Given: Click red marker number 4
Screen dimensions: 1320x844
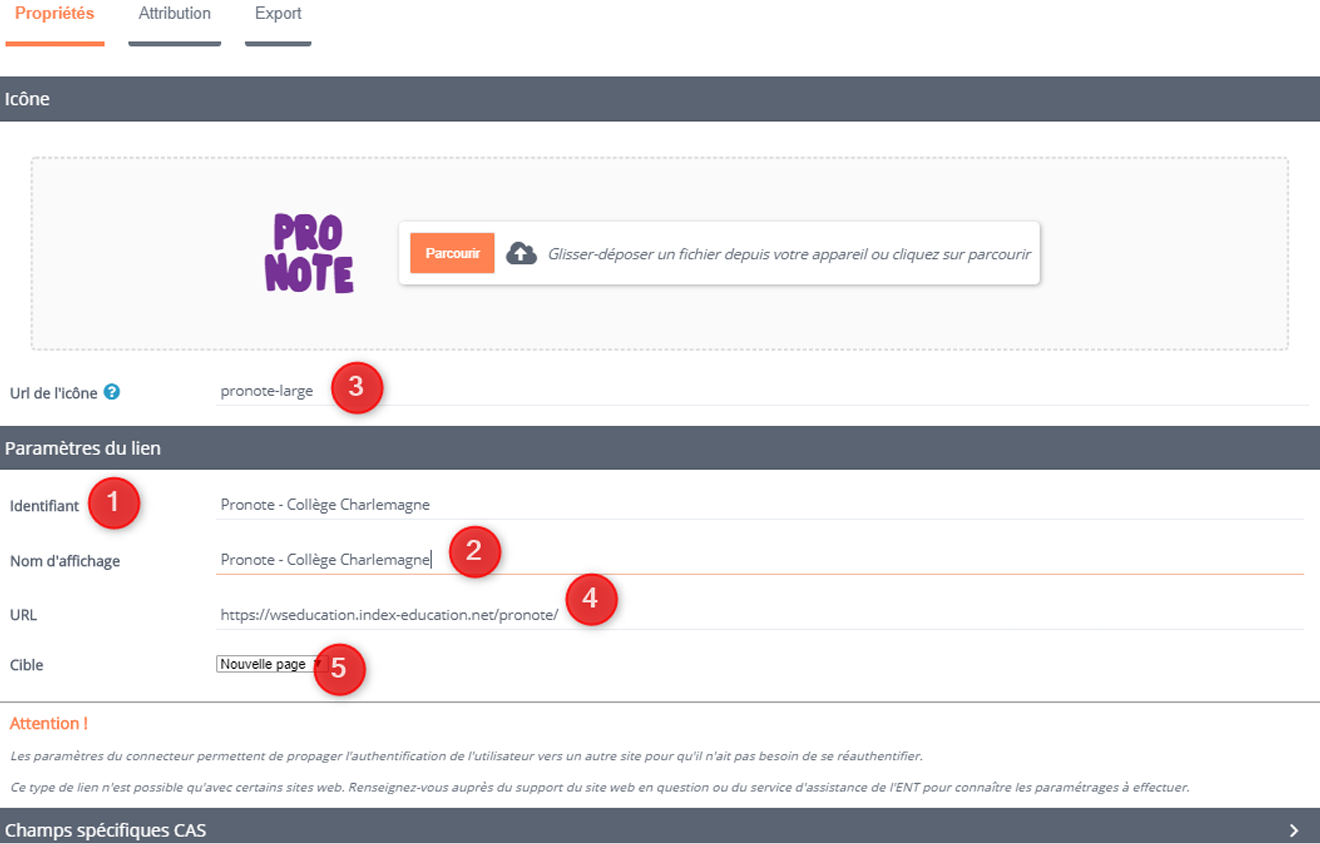Looking at the screenshot, I should pos(590,600).
